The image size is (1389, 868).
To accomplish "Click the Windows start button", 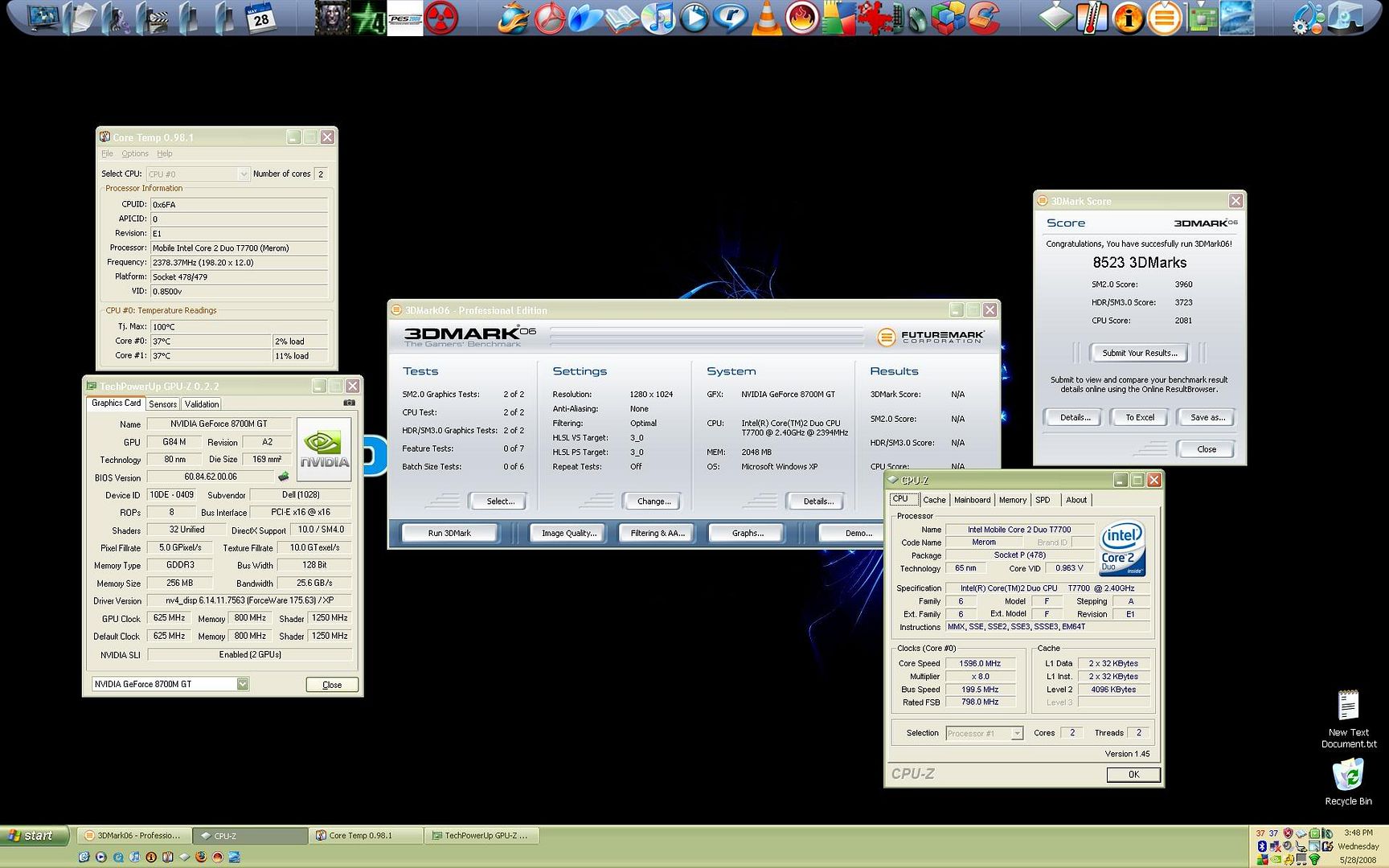I will (32, 836).
